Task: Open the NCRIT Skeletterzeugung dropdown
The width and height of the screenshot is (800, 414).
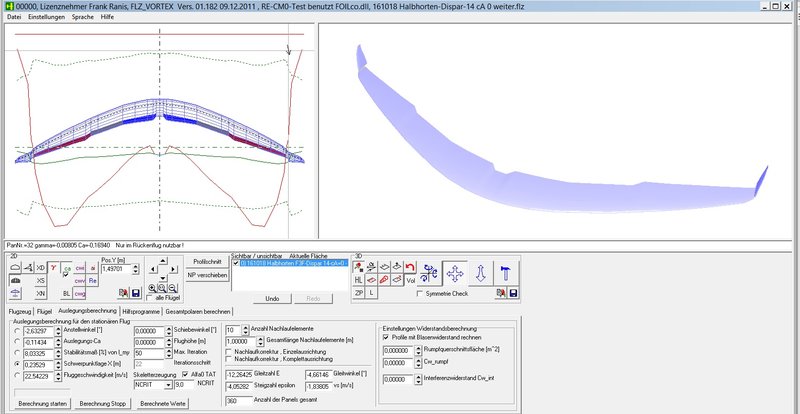Action: [168, 383]
